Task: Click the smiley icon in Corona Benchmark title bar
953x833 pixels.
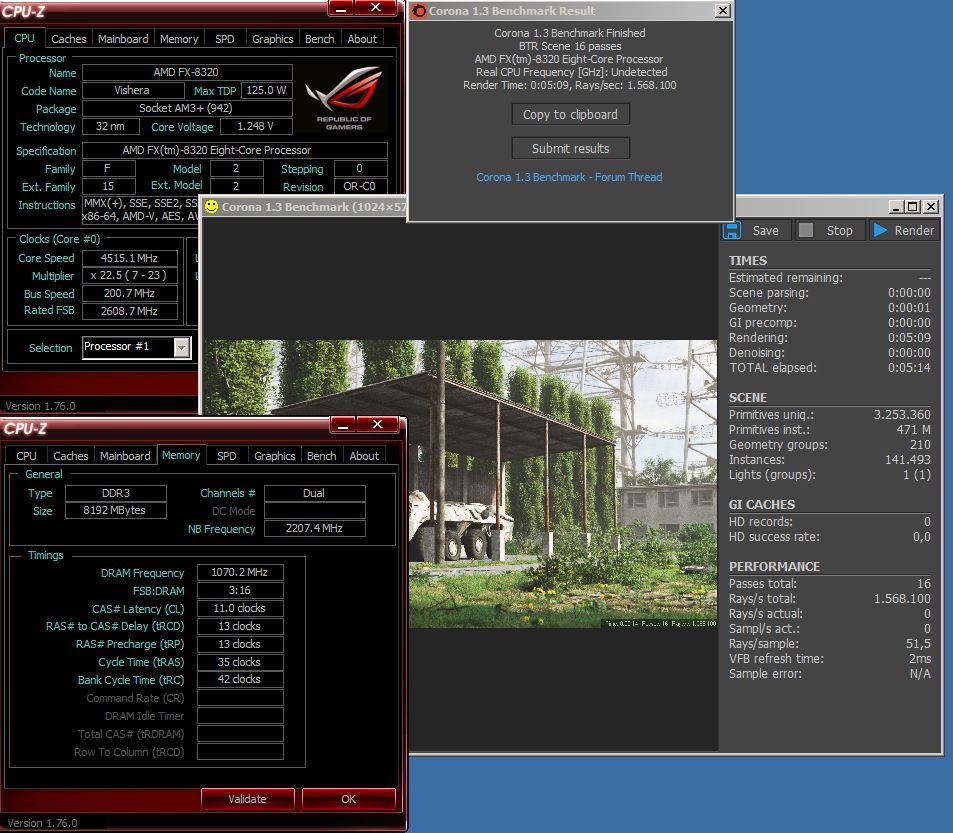Action: tap(211, 207)
